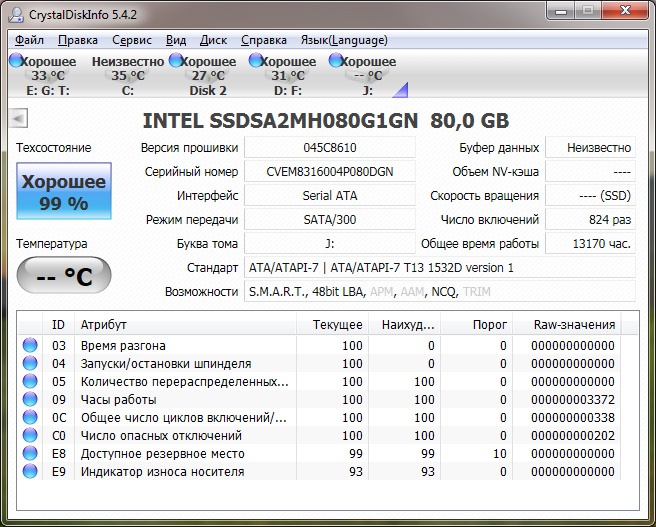
Task: Select the Время разгона attribute row
Action: (x=320, y=345)
